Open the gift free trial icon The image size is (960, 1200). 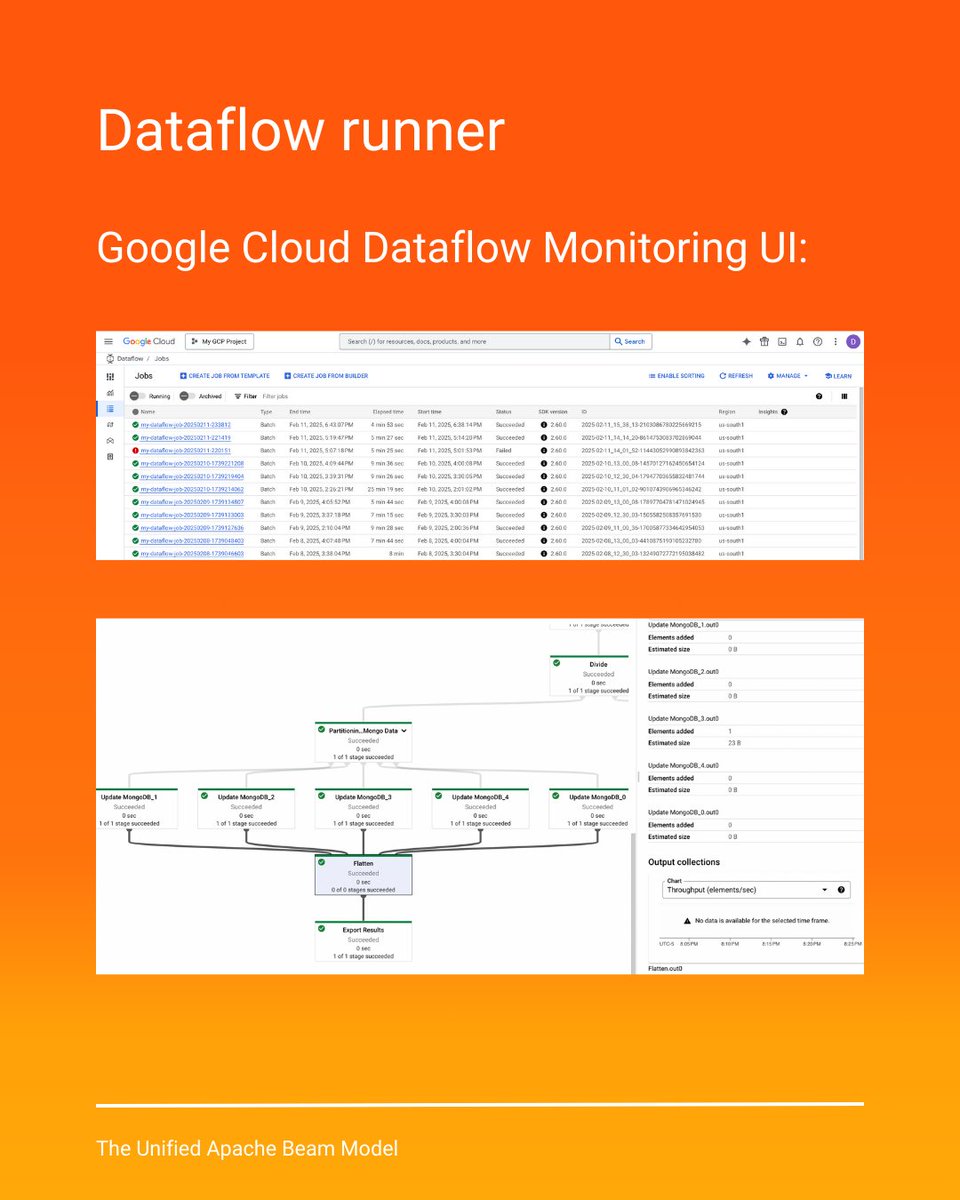tap(764, 341)
